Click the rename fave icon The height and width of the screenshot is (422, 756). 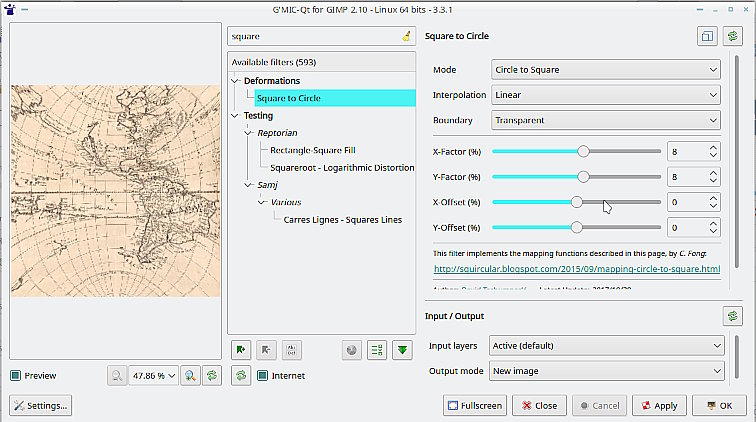pos(290,350)
